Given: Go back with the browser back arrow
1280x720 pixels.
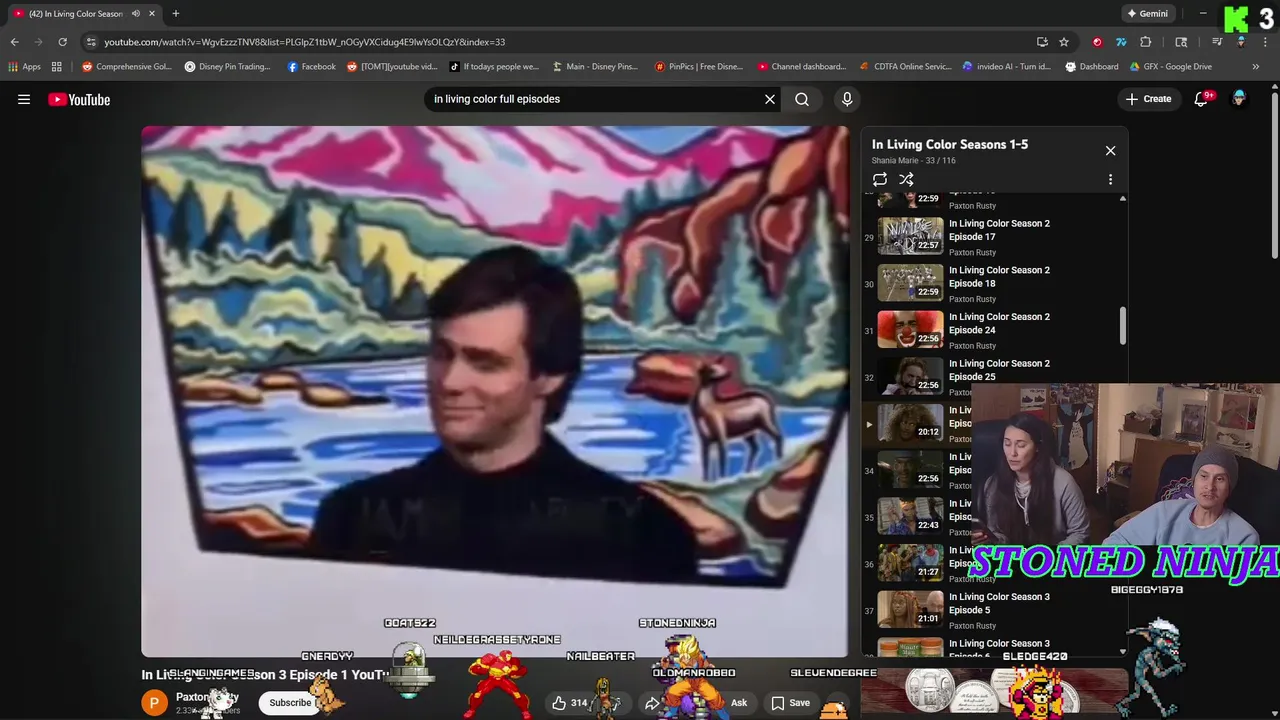Looking at the screenshot, I should pyautogui.click(x=14, y=42).
